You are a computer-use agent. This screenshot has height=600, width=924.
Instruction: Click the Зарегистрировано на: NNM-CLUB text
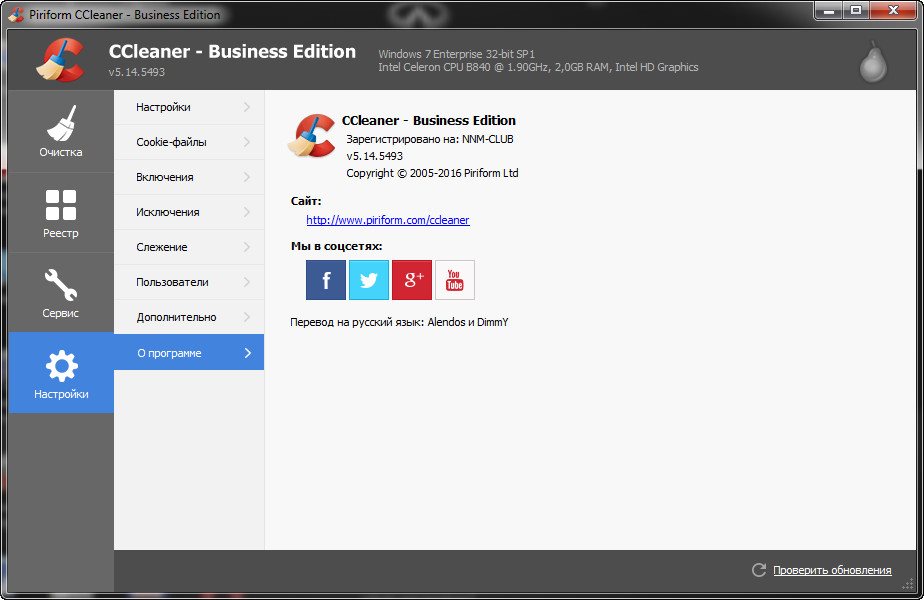tap(430, 139)
